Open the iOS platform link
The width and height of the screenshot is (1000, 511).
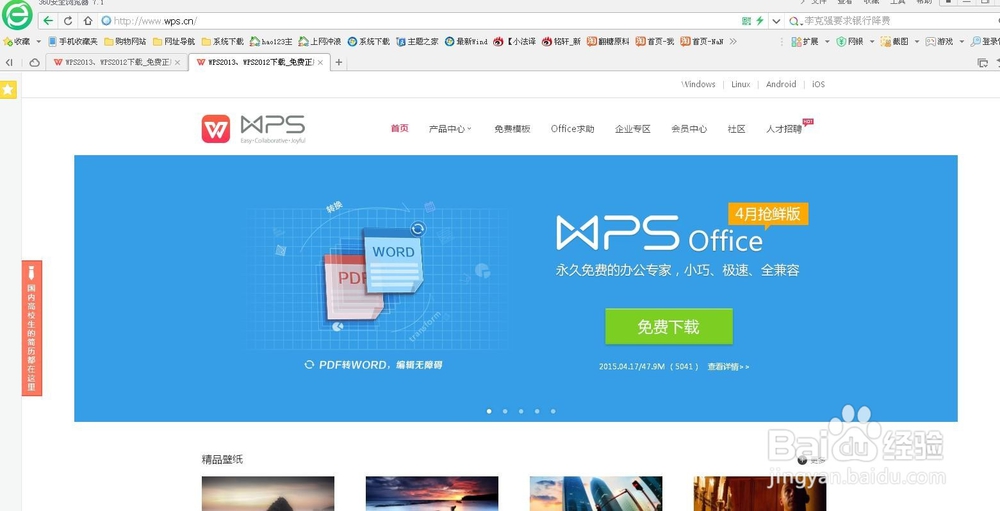coord(818,84)
